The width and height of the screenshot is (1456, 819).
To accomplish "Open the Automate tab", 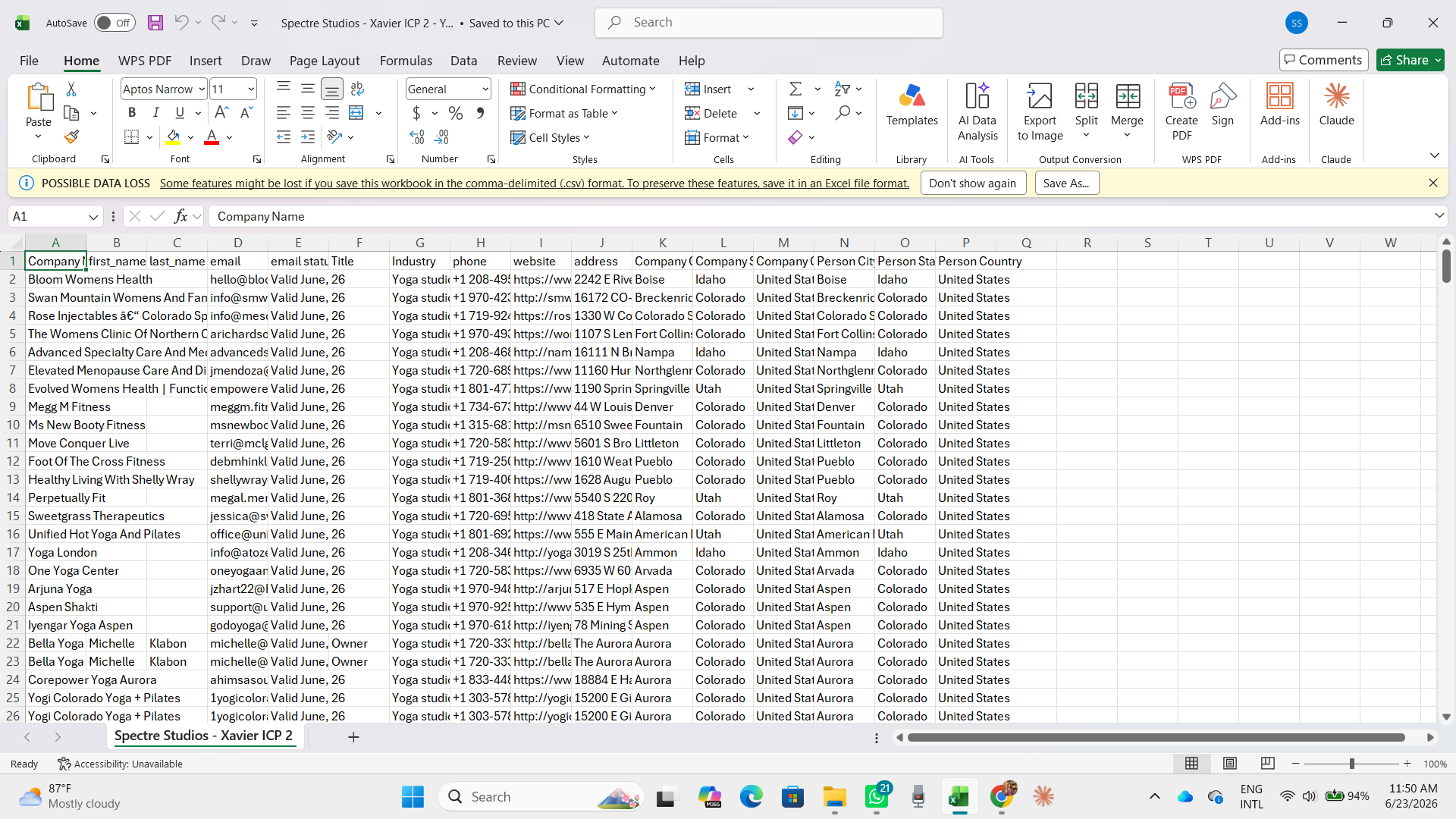I will pos(630,61).
